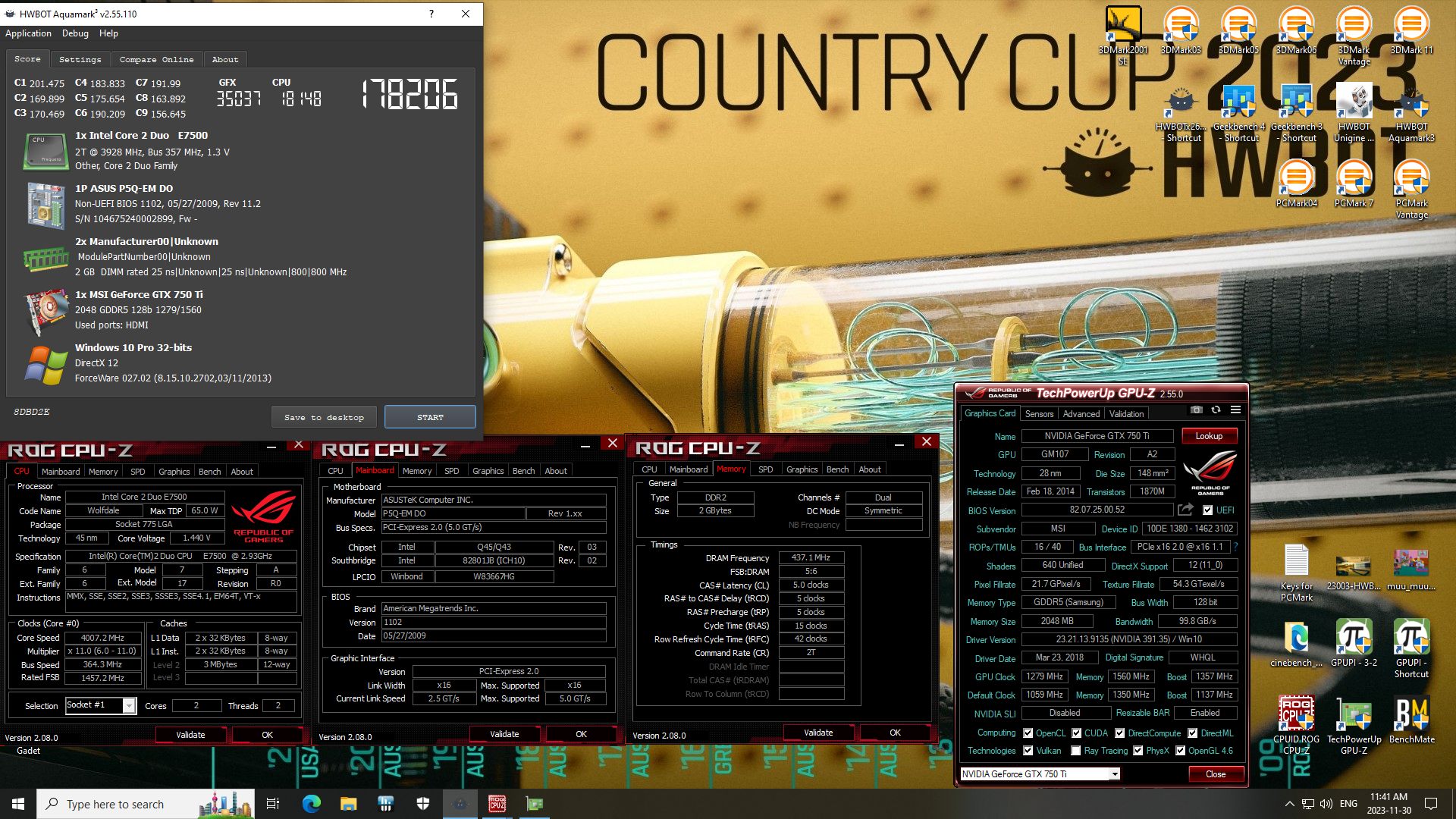Viewport: 1456px width, 819px height.
Task: Open the PCMark Vantage desktop icon
Action: point(1411,190)
